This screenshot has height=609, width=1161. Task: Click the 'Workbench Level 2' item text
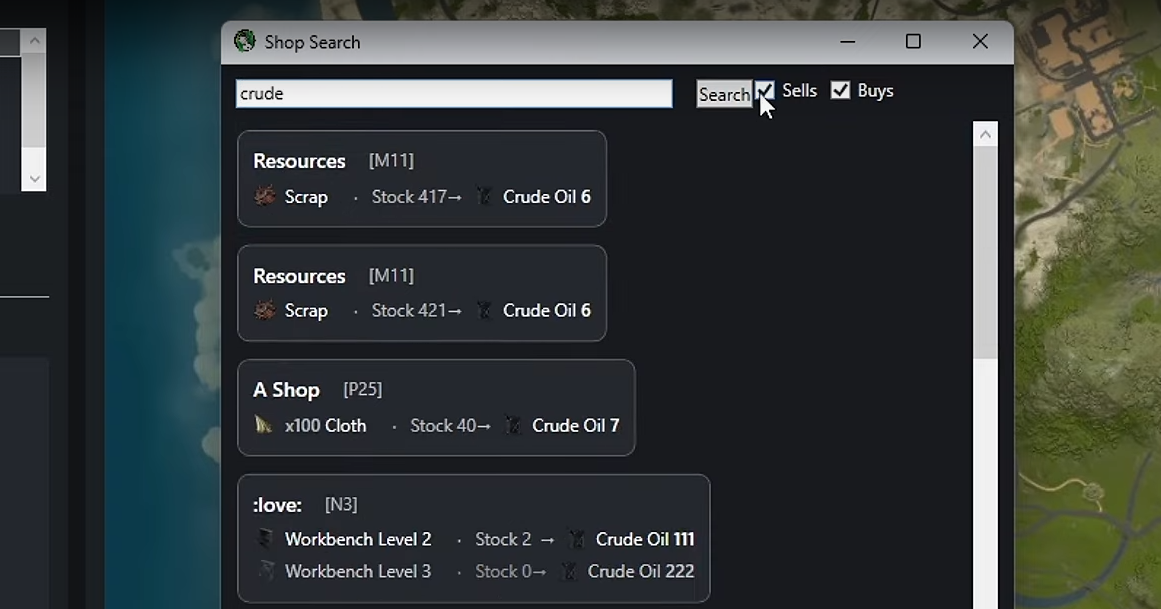click(x=358, y=539)
